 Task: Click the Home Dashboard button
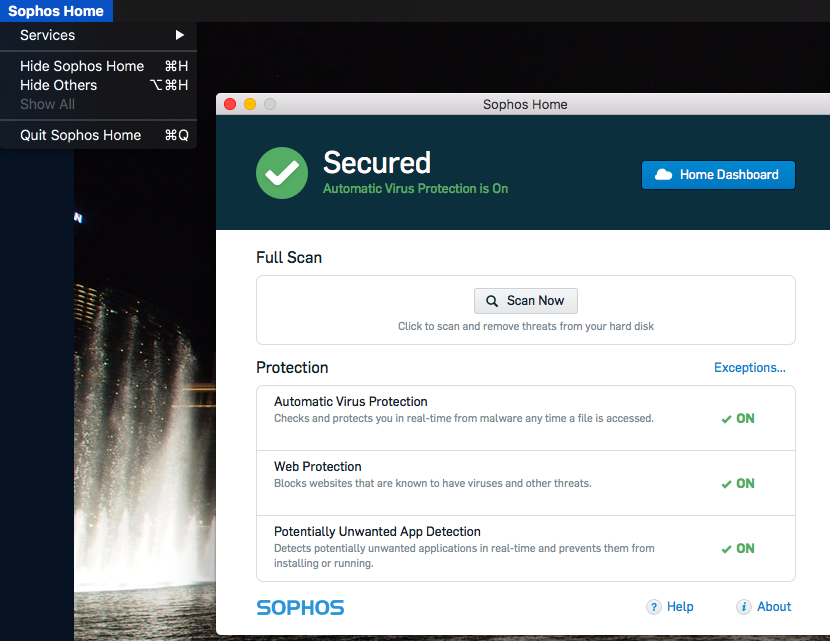pyautogui.click(x=718, y=175)
